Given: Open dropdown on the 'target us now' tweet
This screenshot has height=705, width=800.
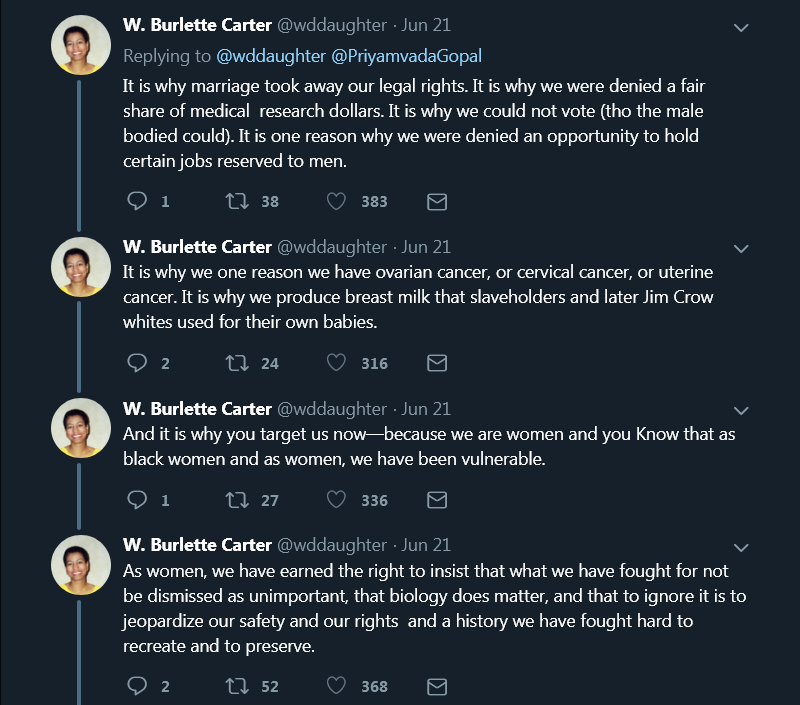Looking at the screenshot, I should pyautogui.click(x=741, y=410).
